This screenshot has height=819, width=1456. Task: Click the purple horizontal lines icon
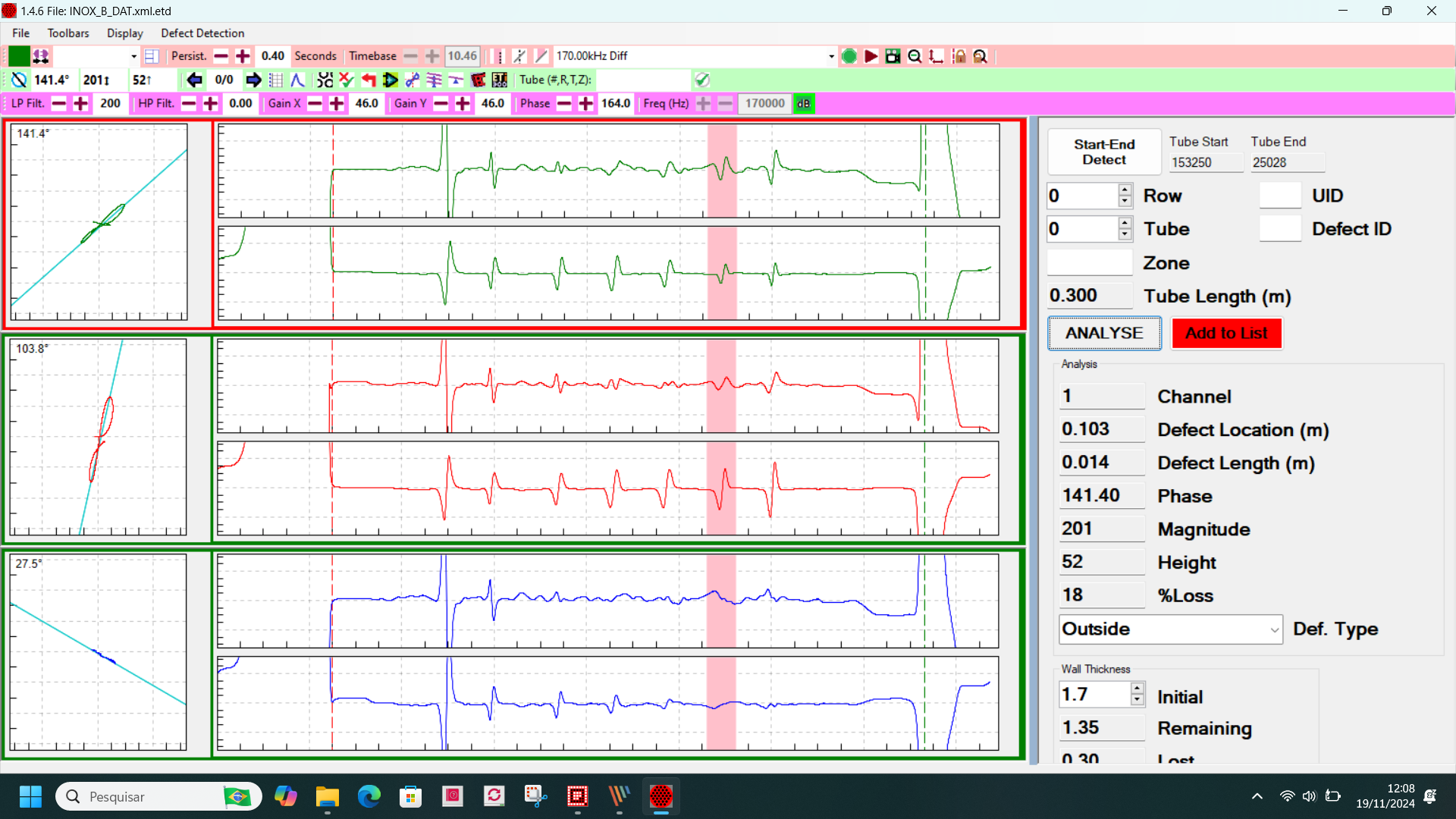435,80
